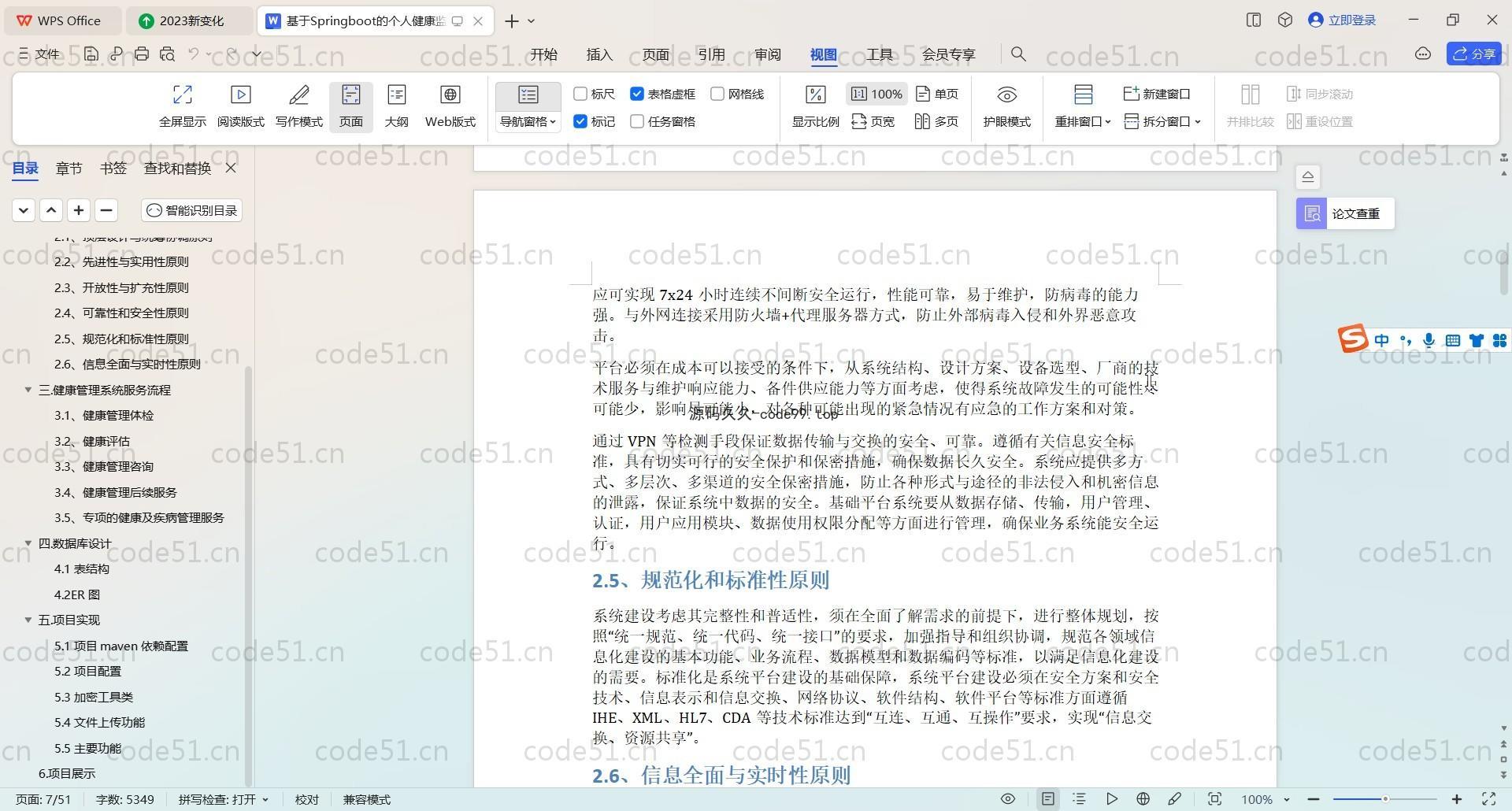Open 章节 tab in navigation pane
The width and height of the screenshot is (1512, 811).
tap(69, 168)
